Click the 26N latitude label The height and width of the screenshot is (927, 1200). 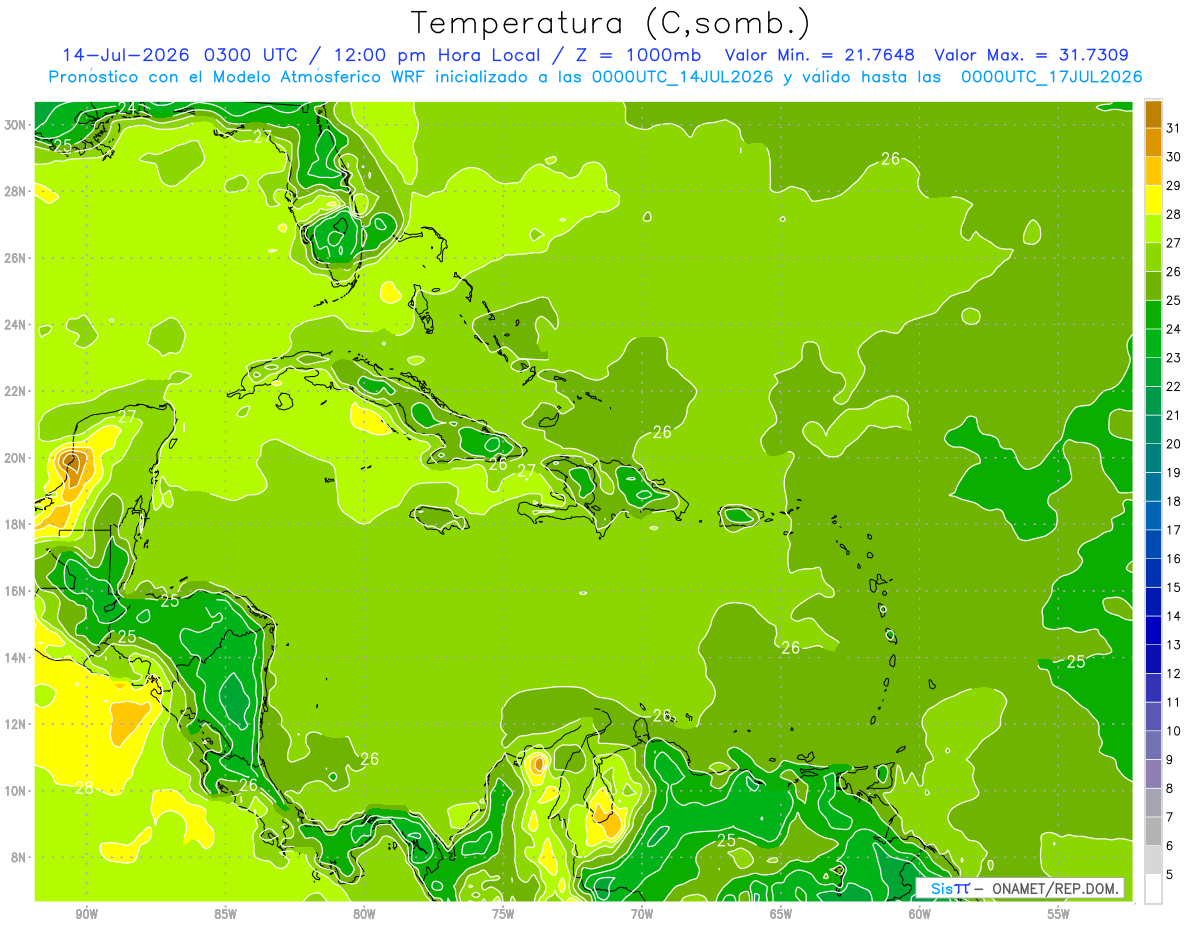[15, 258]
